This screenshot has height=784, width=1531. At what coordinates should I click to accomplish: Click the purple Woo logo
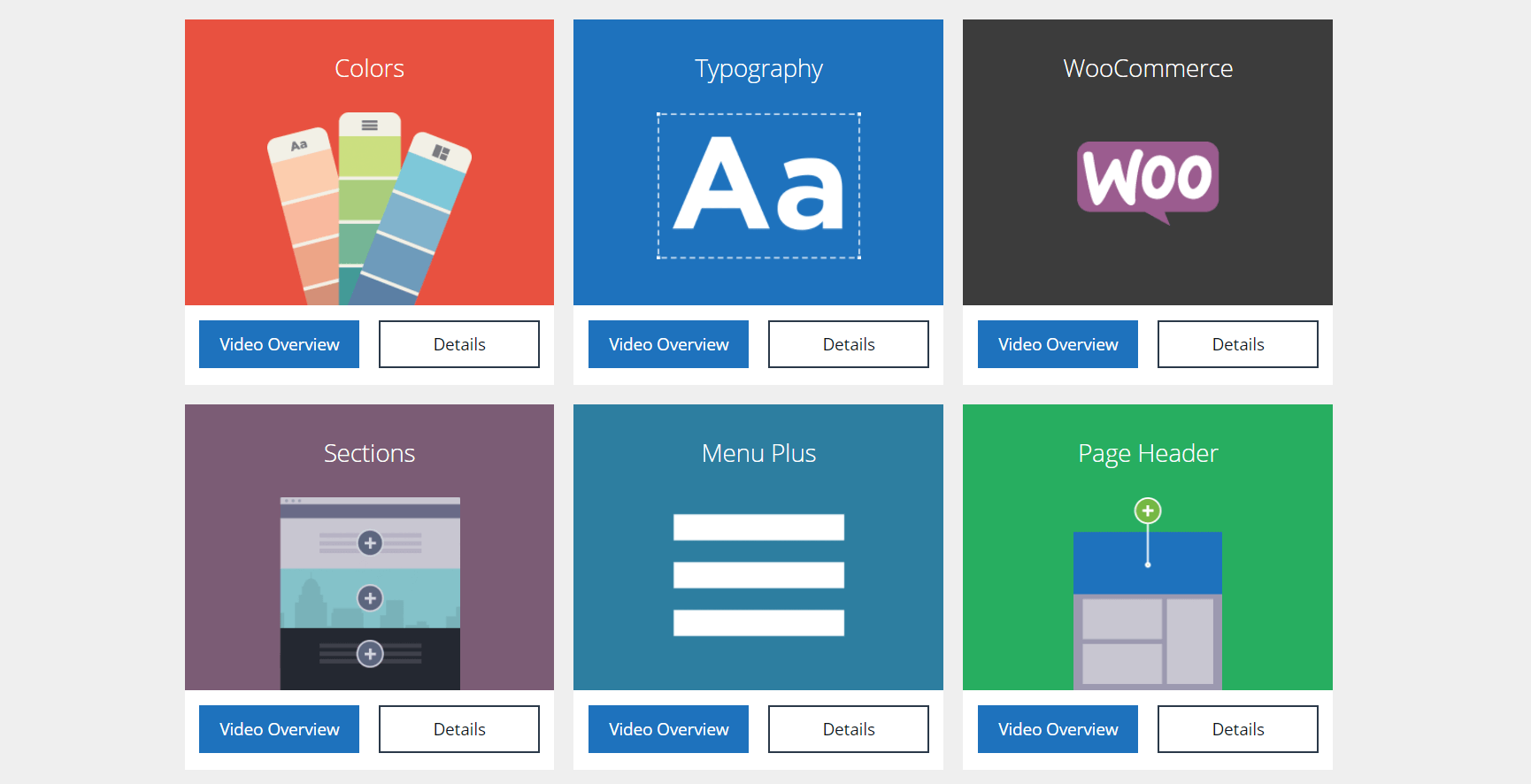tap(1148, 180)
